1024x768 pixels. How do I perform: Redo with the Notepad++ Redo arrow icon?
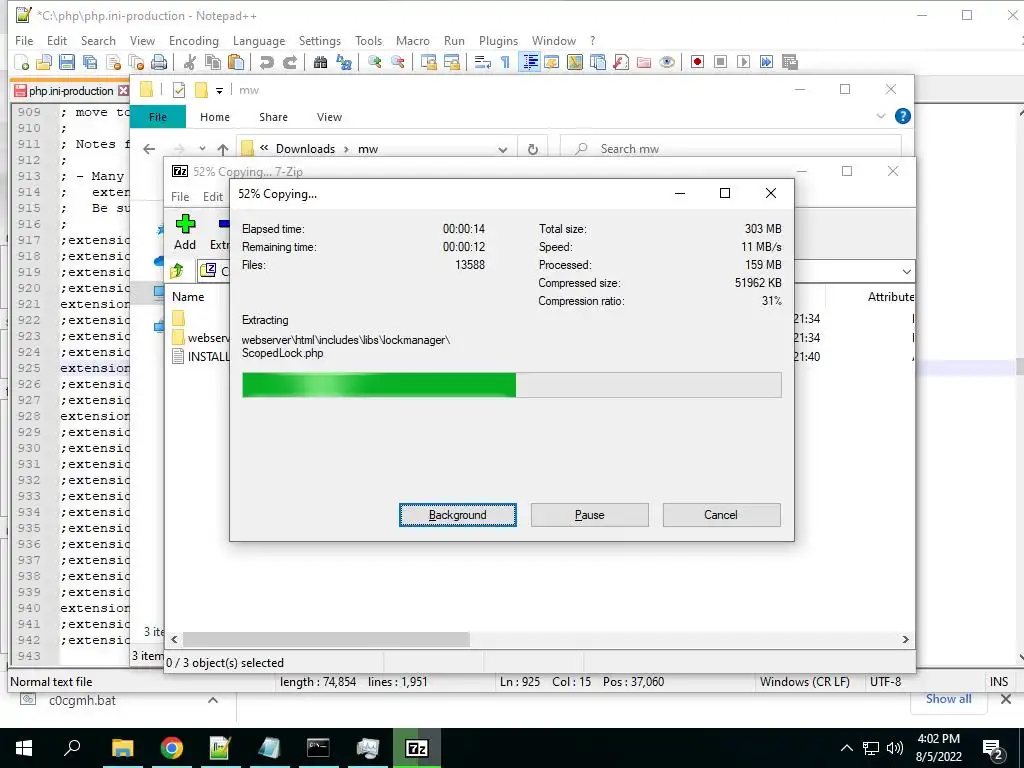tap(290, 62)
